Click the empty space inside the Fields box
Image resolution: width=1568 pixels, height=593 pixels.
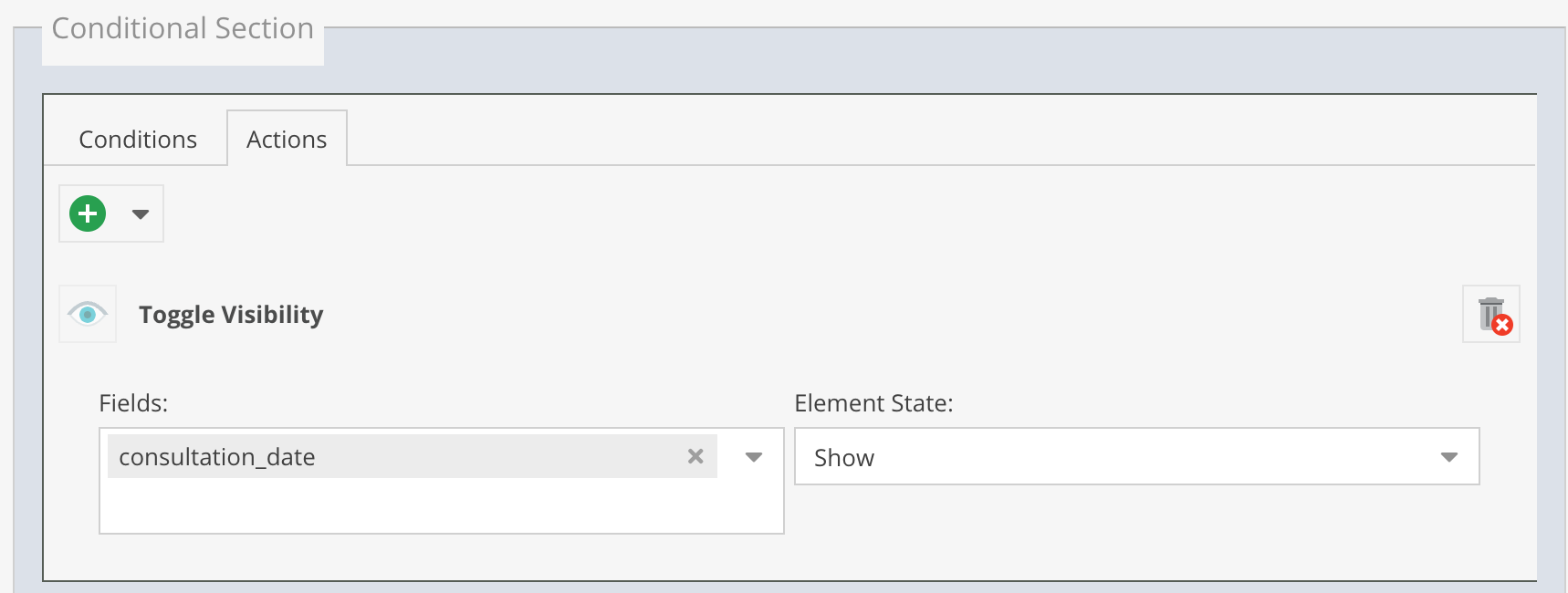tap(438, 506)
